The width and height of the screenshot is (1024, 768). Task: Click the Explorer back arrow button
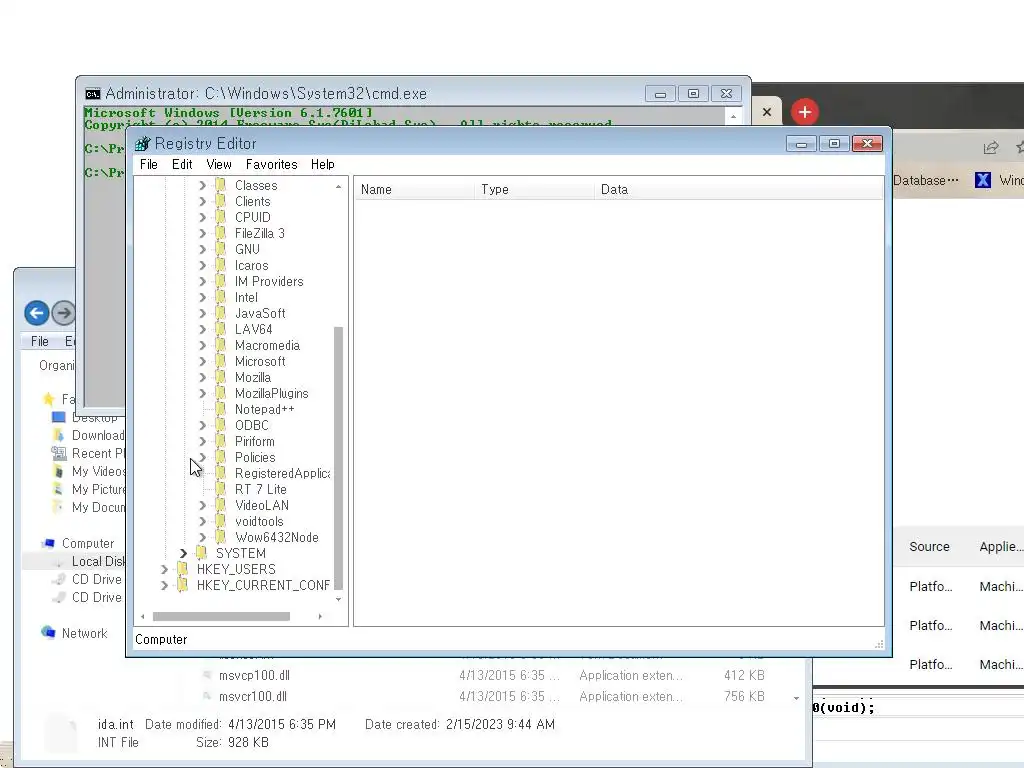point(37,313)
